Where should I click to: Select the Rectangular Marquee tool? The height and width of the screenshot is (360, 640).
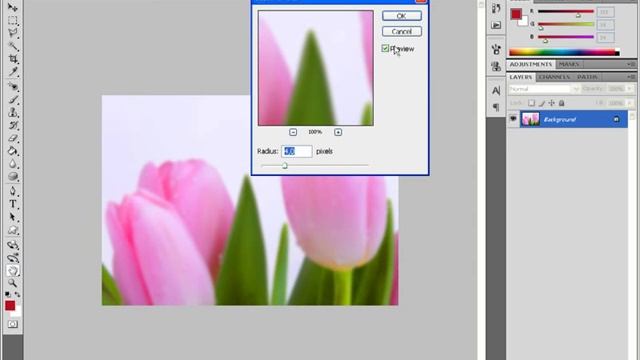[x=13, y=20]
